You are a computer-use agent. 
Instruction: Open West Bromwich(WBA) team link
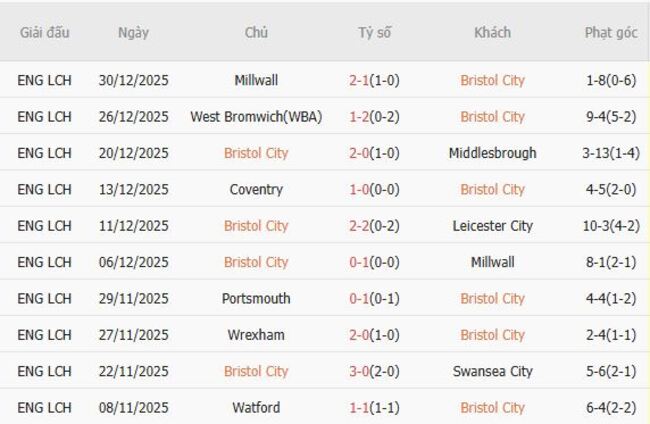(256, 116)
